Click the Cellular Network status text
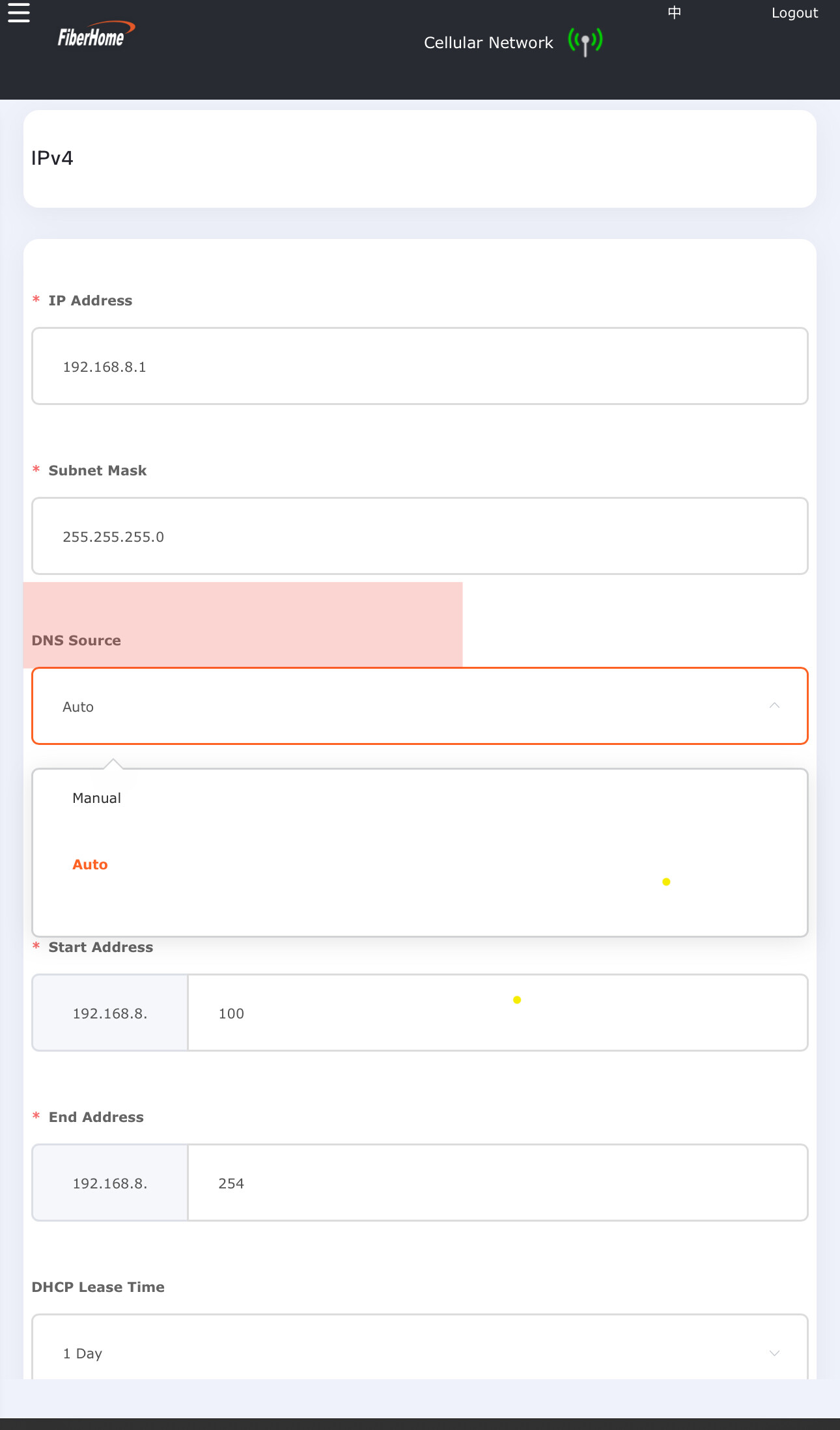The image size is (840, 1430). (488, 43)
